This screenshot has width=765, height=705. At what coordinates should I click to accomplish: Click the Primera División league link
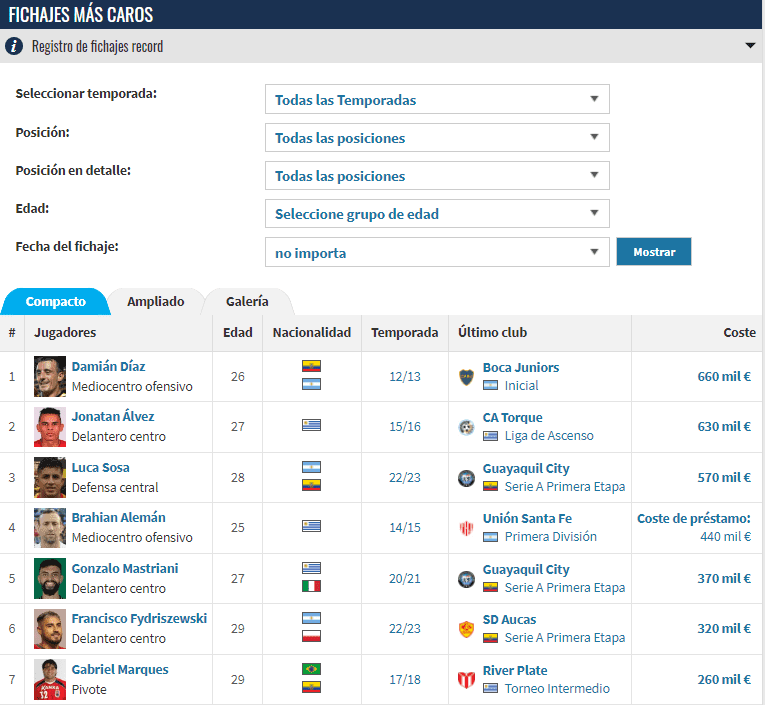pyautogui.click(x=550, y=537)
